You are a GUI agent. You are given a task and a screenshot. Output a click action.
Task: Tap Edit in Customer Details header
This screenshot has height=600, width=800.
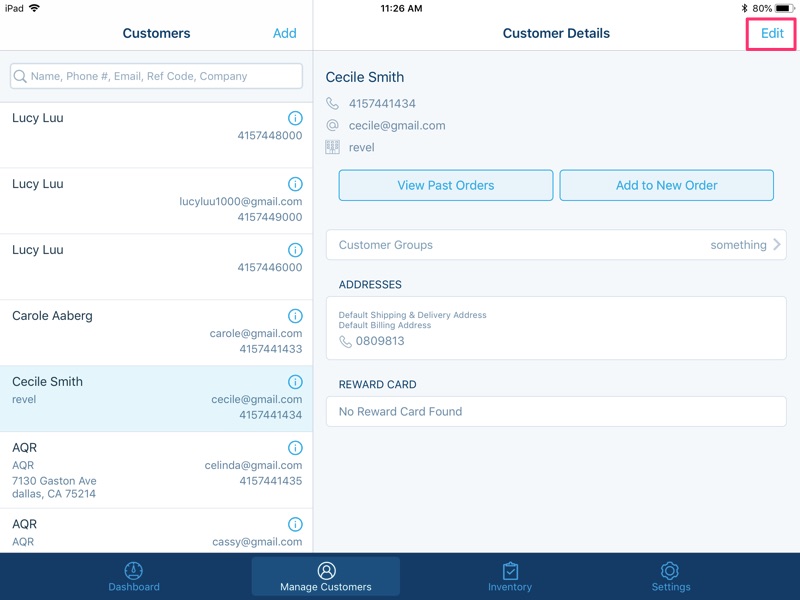pyautogui.click(x=772, y=33)
